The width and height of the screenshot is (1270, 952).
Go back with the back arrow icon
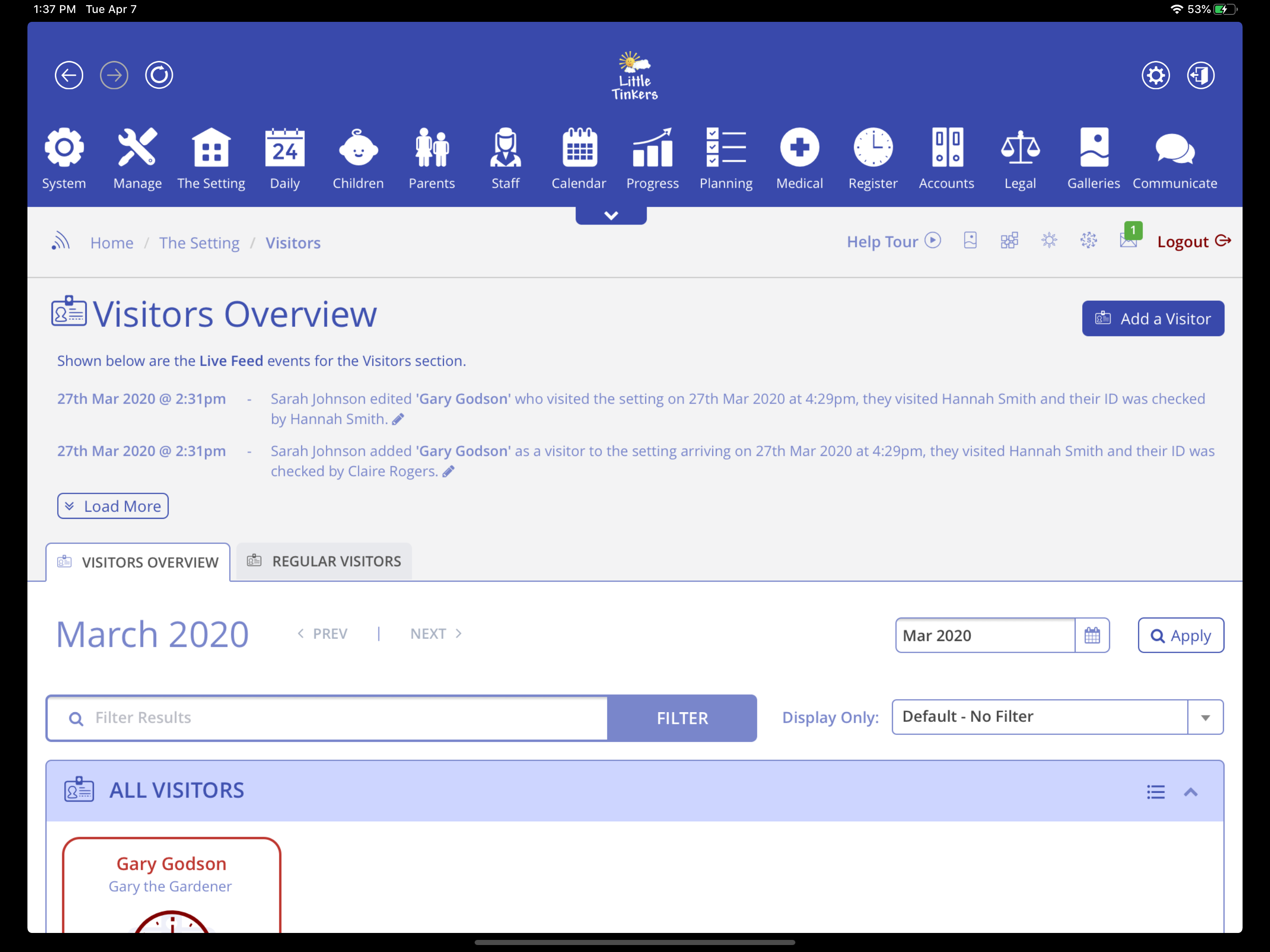coord(69,75)
